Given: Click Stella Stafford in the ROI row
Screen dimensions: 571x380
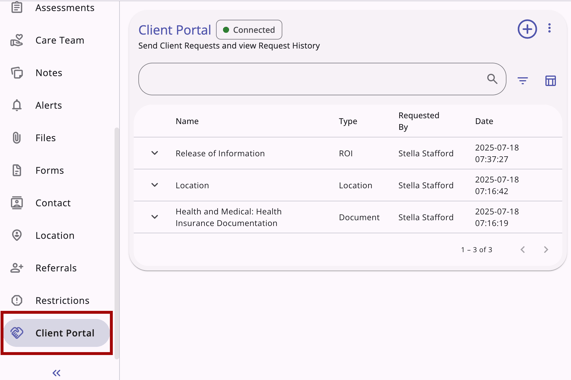Looking at the screenshot, I should point(426,153).
